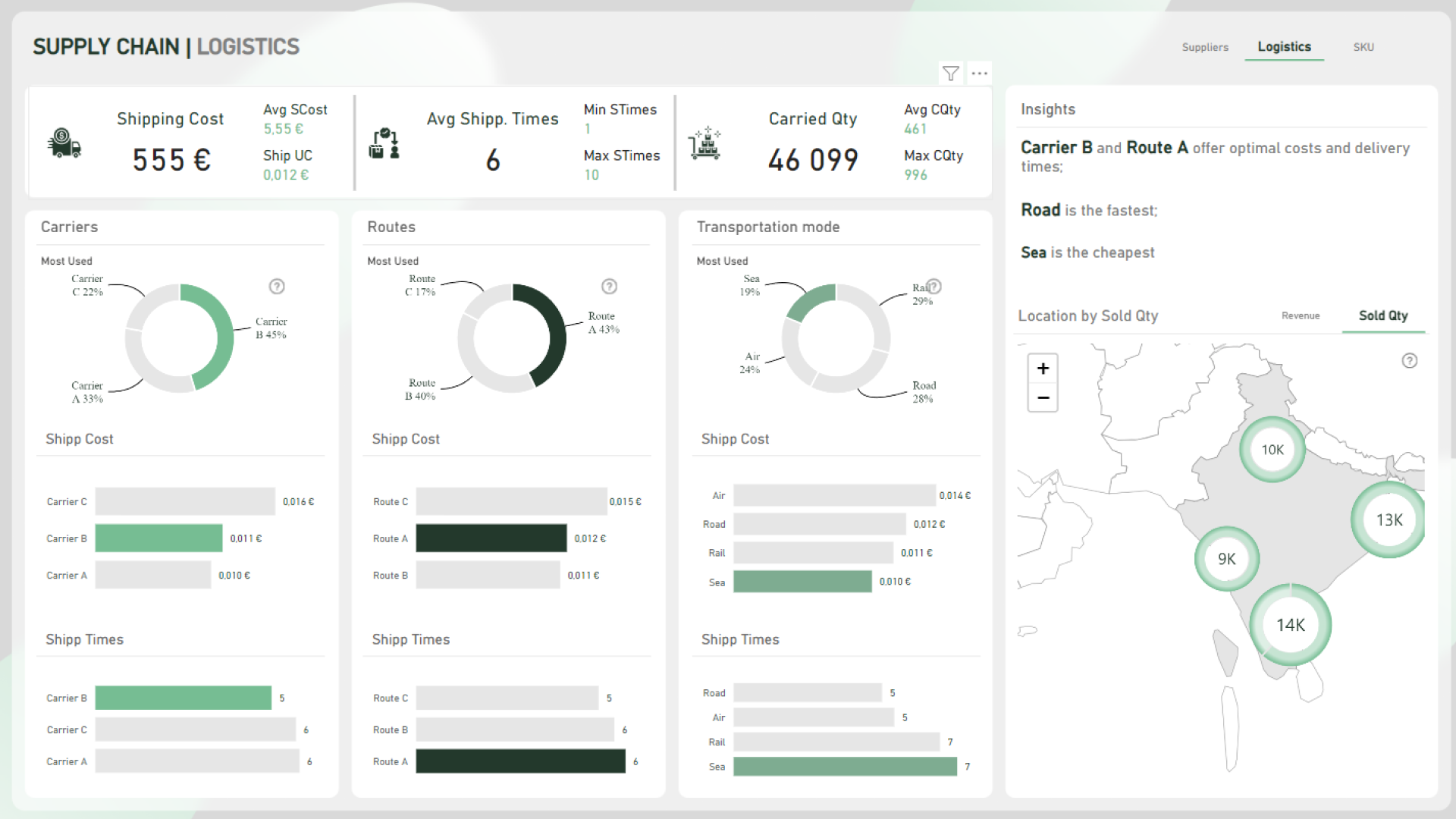Click the avg shipping times package icon

384,143
